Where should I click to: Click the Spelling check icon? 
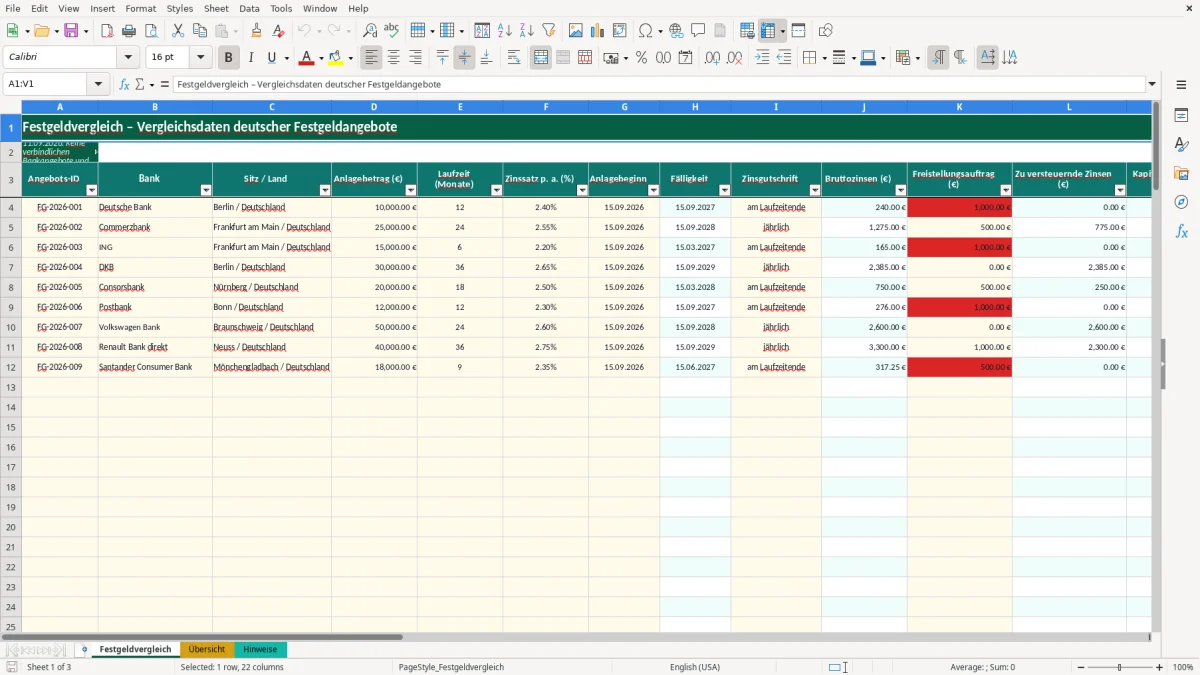tap(392, 31)
